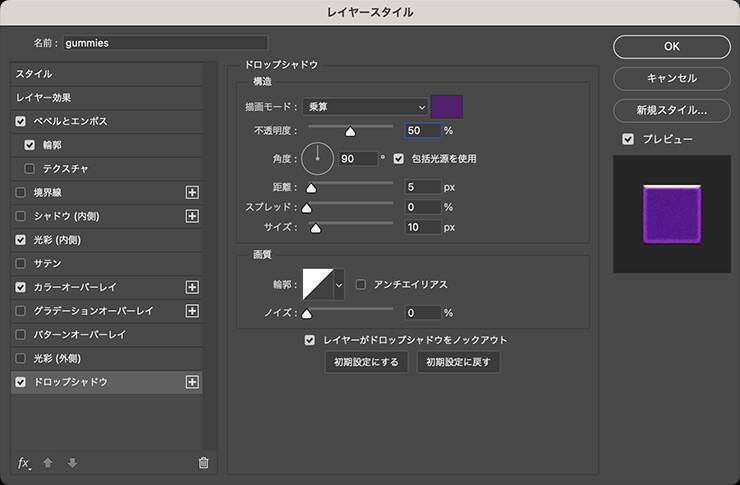Enable the アンチエイリアス checkbox
Image resolution: width=740 pixels, height=485 pixels.
coord(362,285)
